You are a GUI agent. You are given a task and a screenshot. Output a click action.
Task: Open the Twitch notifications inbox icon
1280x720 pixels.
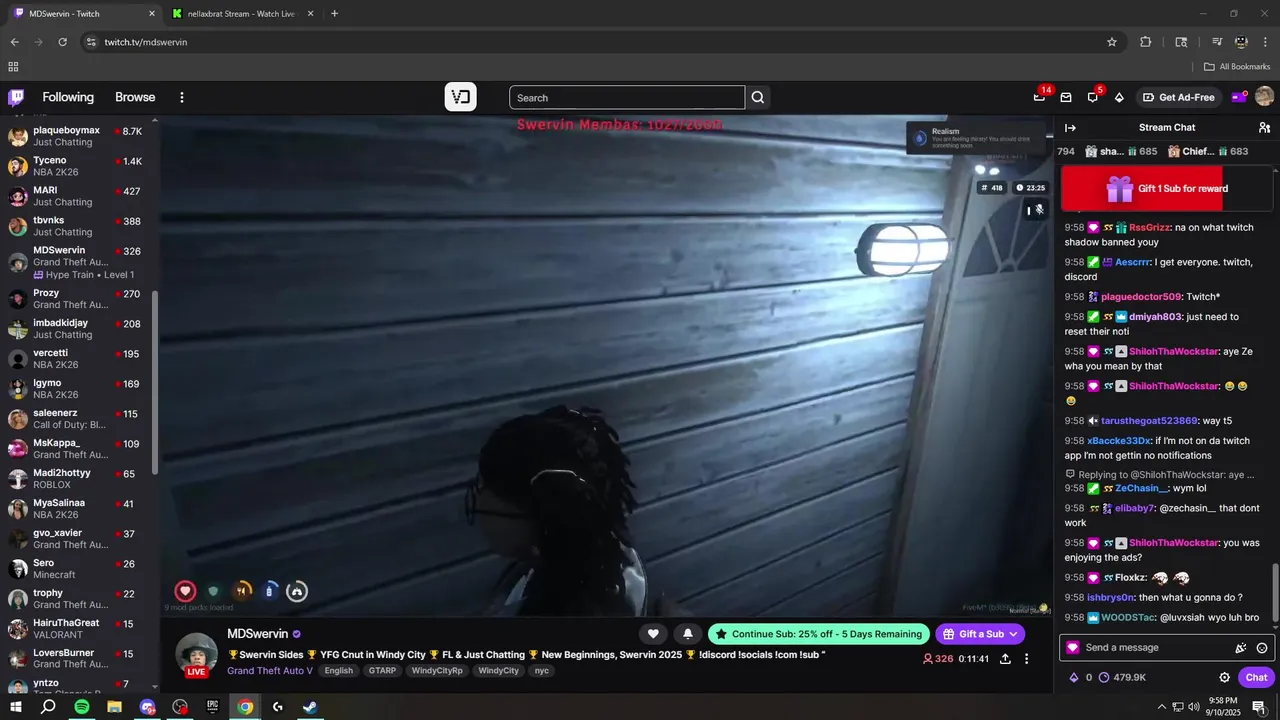click(1066, 97)
